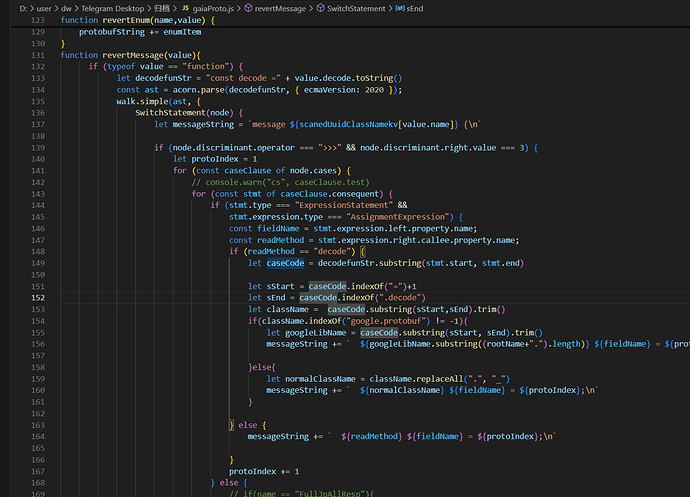The image size is (690, 497).
Task: Click 'function revertMessage(value){' declaration
Action: (130, 55)
